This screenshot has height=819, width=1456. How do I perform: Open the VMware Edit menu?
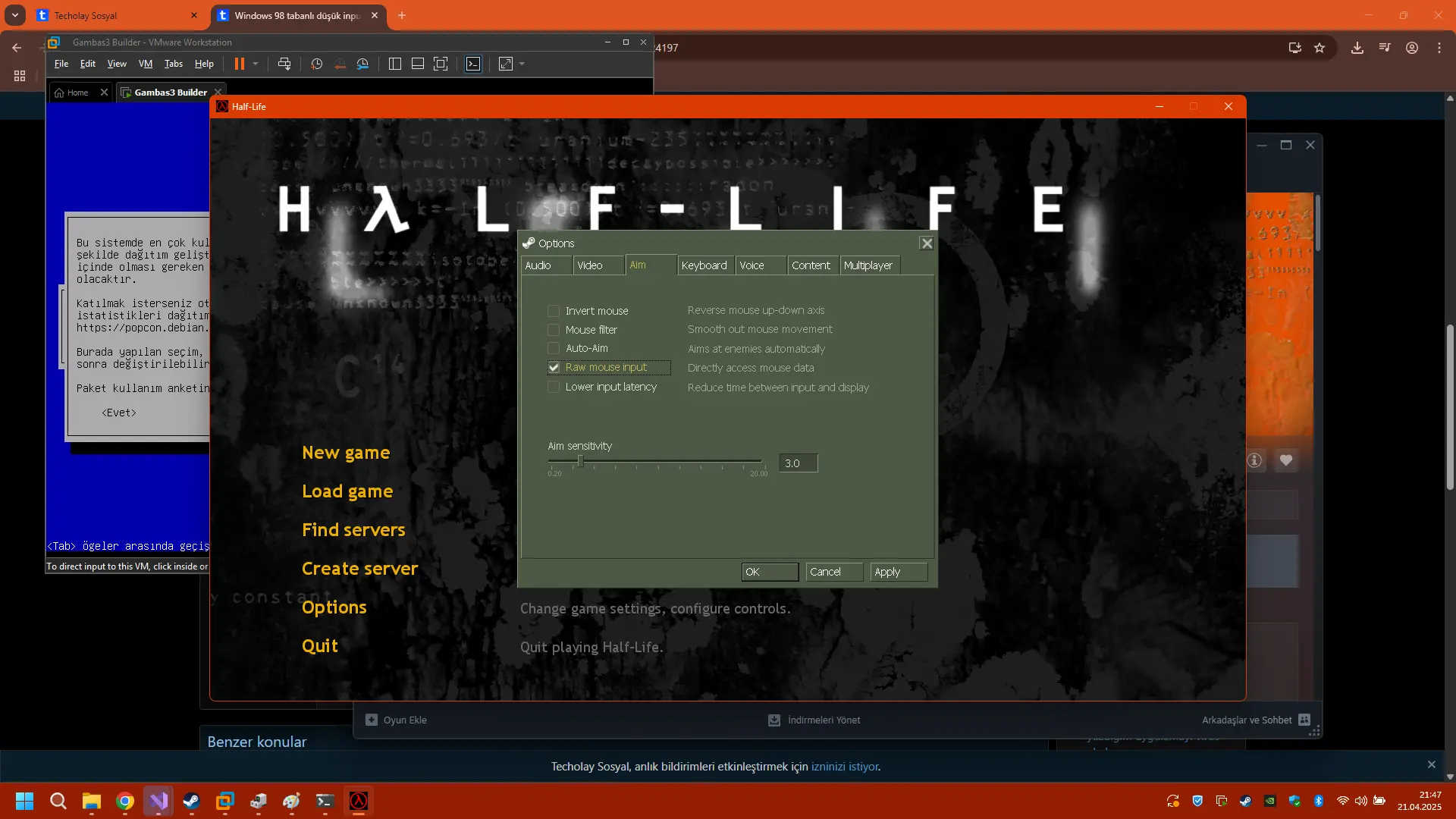88,64
